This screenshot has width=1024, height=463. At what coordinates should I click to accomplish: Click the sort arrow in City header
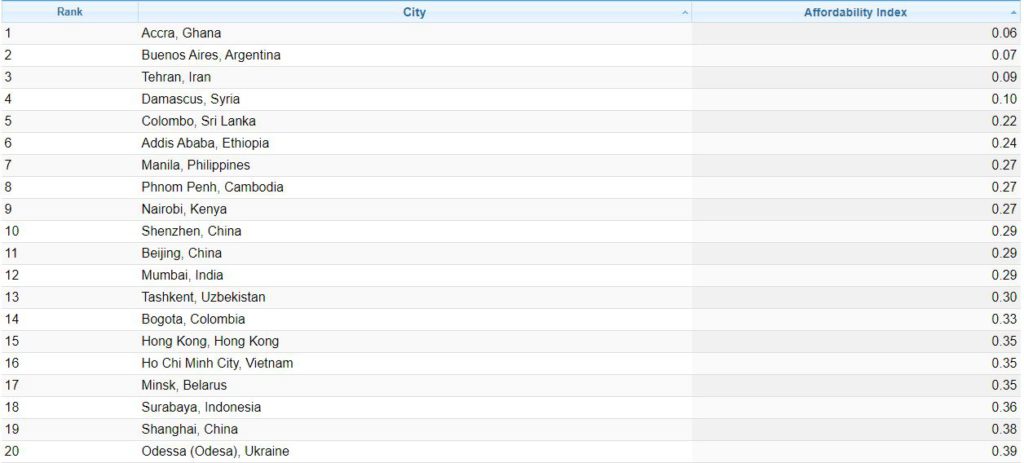pyautogui.click(x=684, y=13)
